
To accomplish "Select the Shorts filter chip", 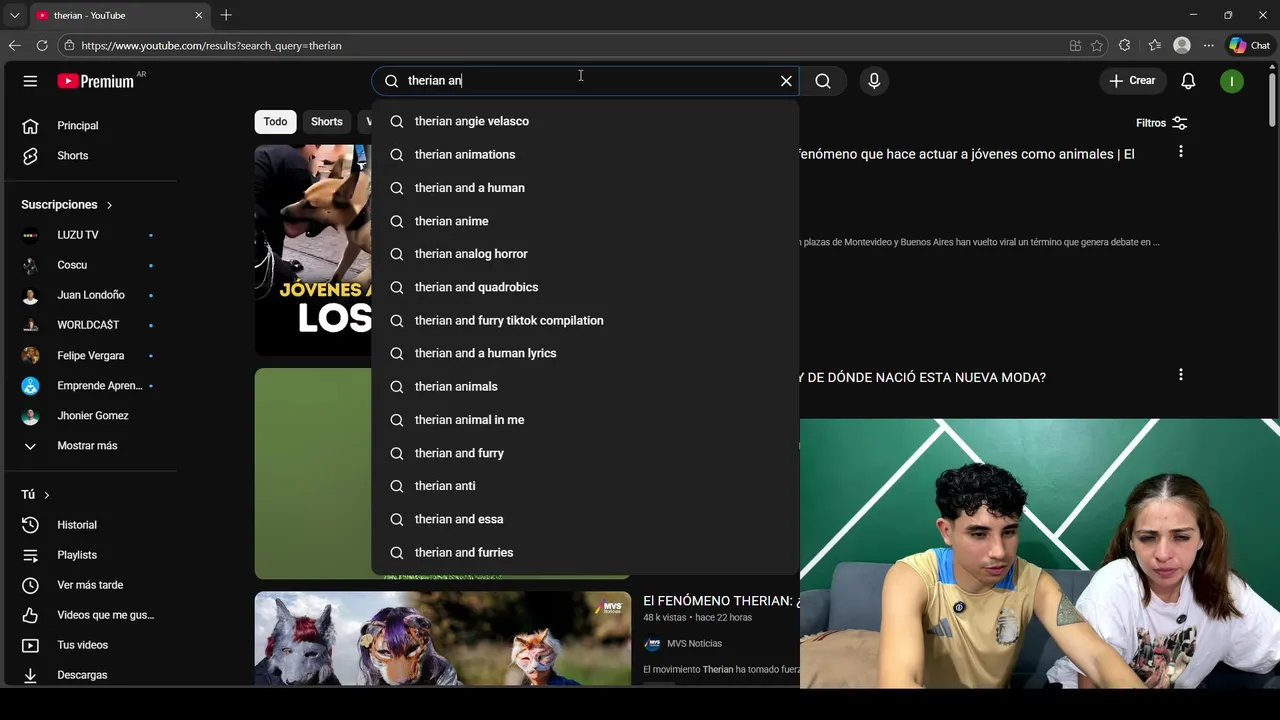I will coord(326,122).
